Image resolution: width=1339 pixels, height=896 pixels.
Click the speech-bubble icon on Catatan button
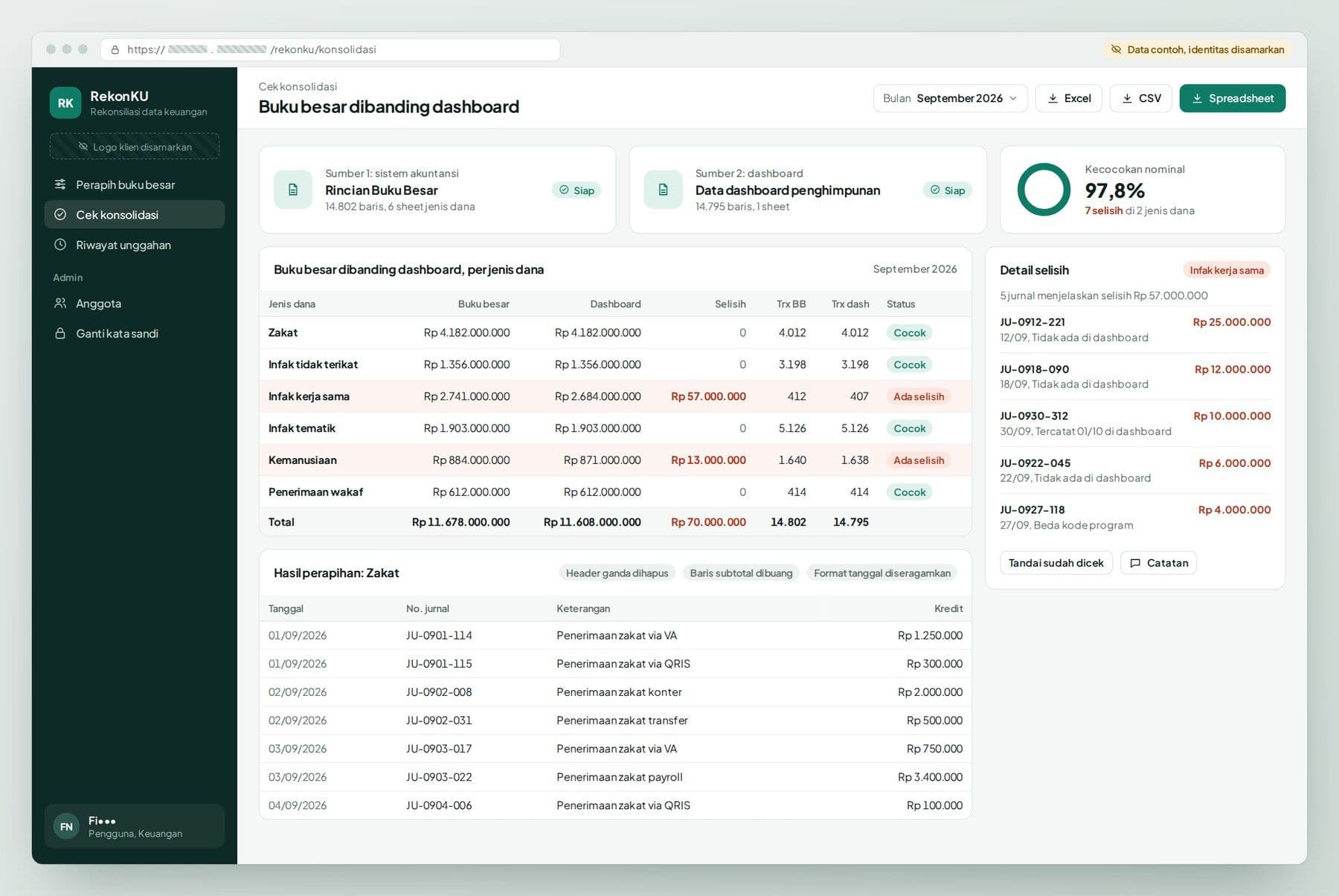coord(1135,563)
